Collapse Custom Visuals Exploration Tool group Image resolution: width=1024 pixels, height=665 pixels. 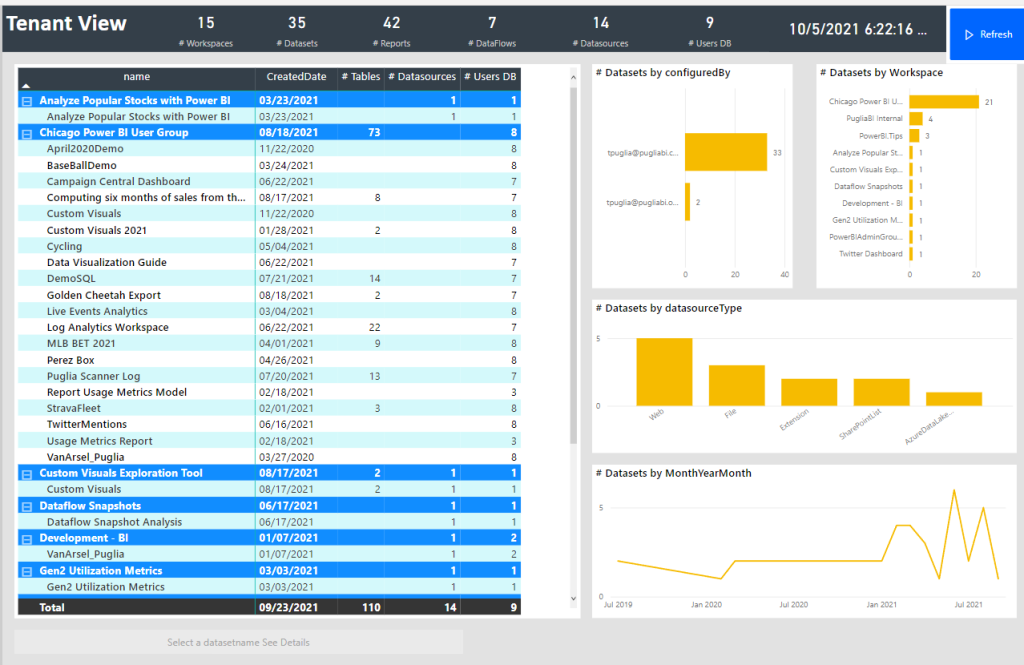(27, 474)
